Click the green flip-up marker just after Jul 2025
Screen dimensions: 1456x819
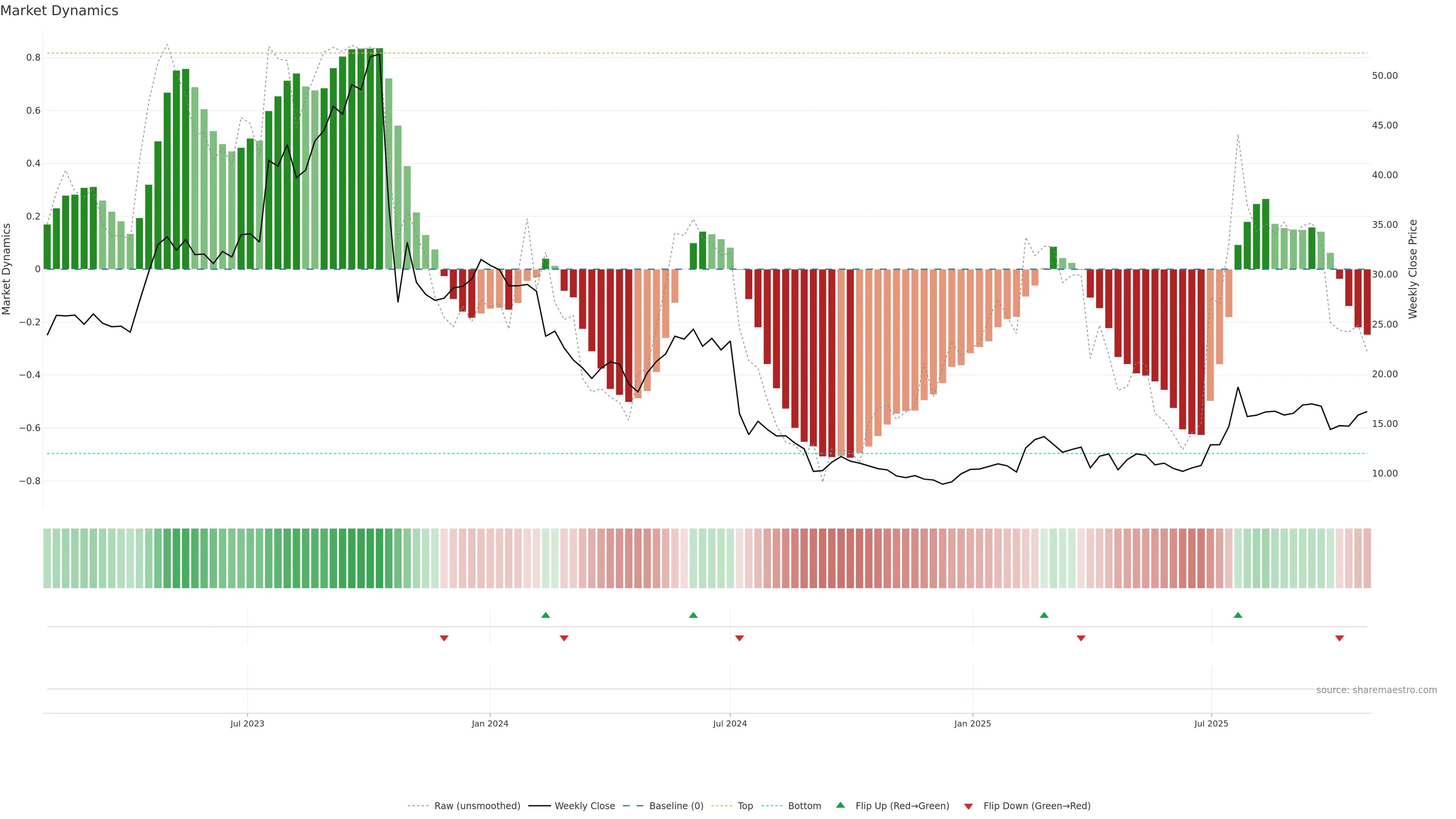click(1238, 615)
